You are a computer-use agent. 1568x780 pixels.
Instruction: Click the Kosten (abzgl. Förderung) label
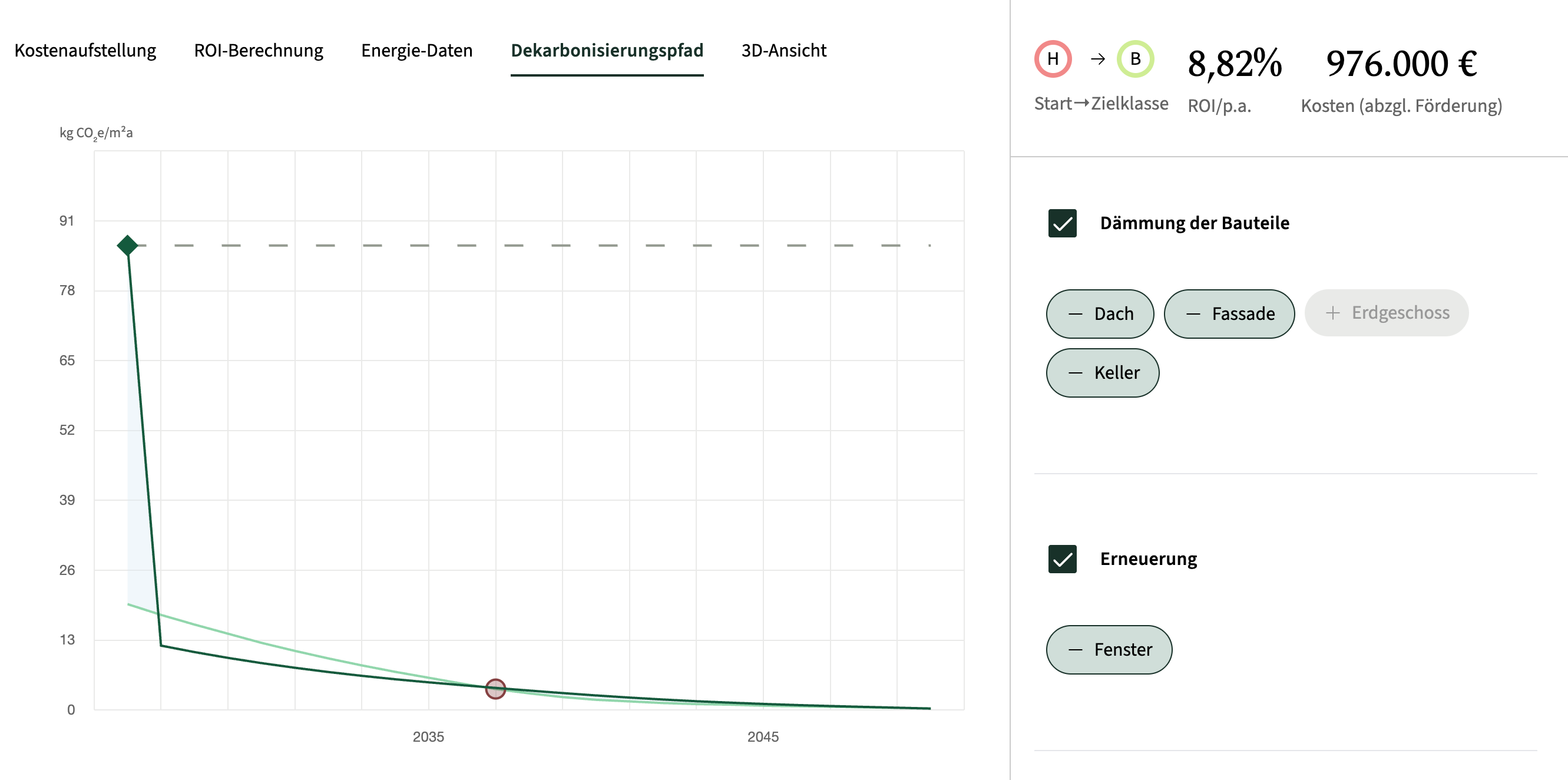[1401, 106]
